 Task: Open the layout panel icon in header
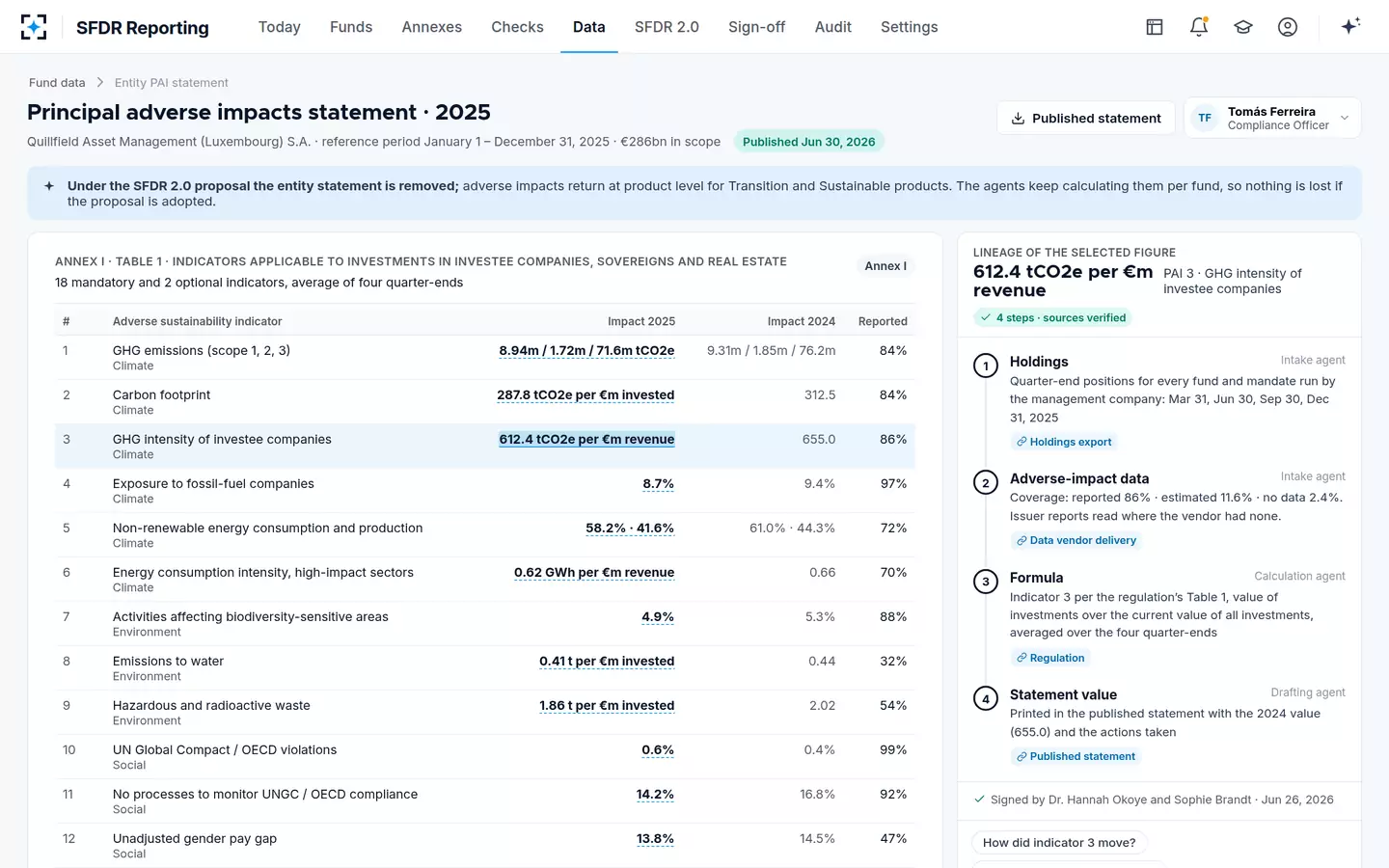pyautogui.click(x=1155, y=27)
